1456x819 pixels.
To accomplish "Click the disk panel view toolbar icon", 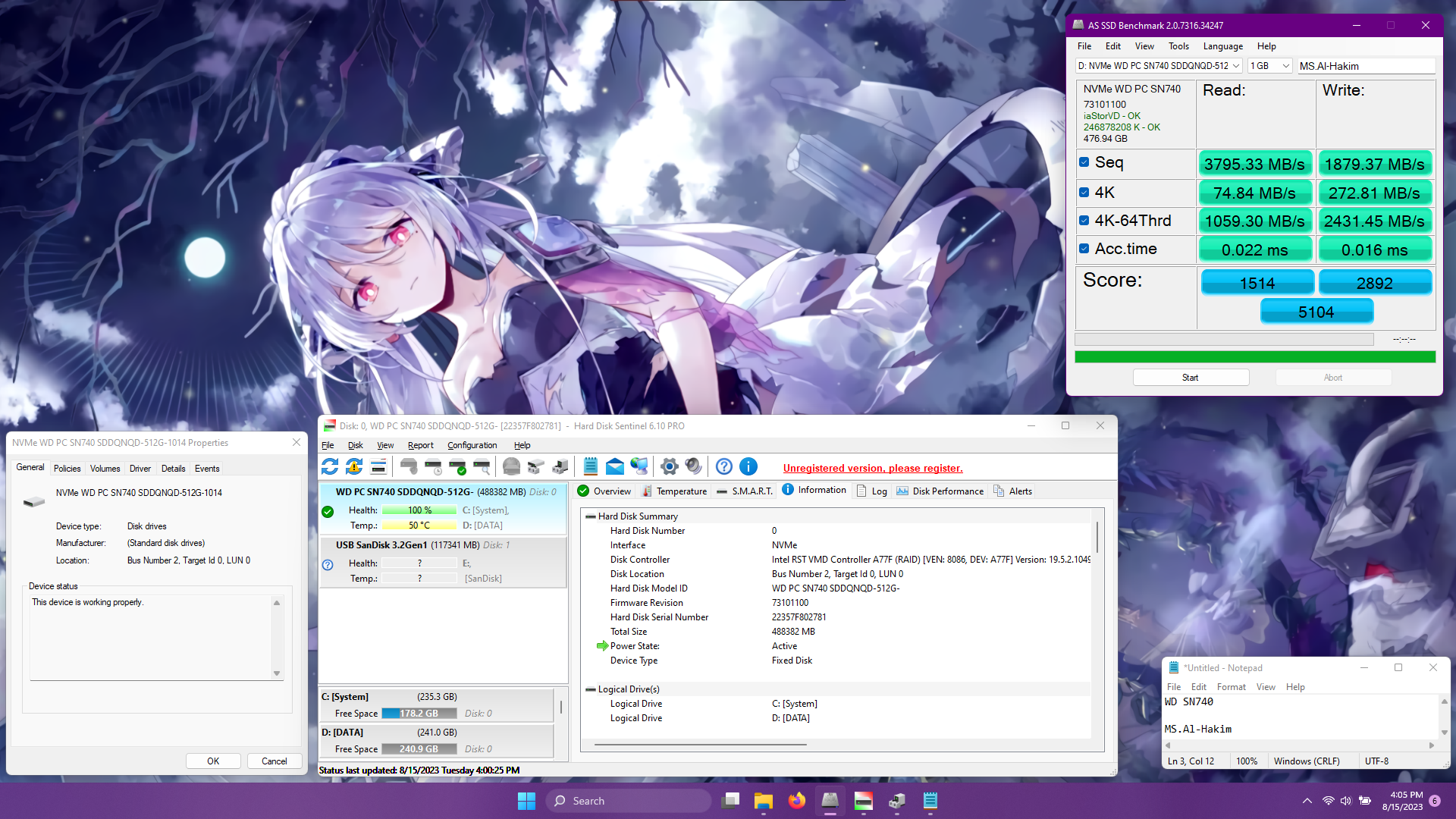I will pyautogui.click(x=378, y=466).
